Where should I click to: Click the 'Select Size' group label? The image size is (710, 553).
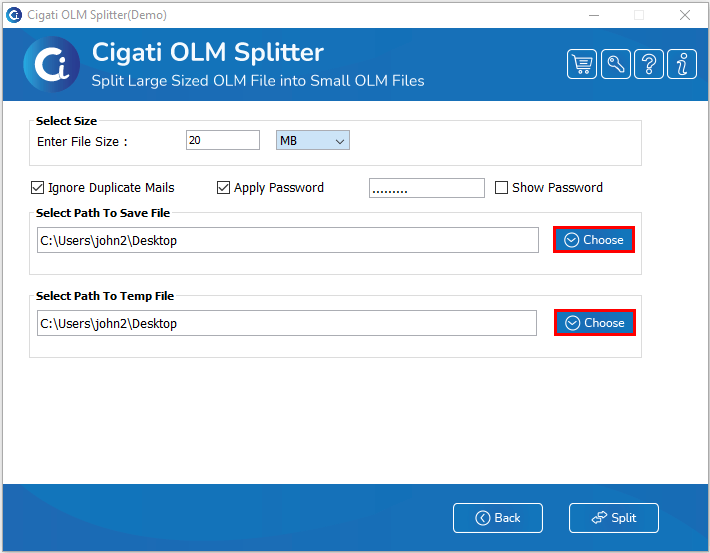pyautogui.click(x=67, y=121)
